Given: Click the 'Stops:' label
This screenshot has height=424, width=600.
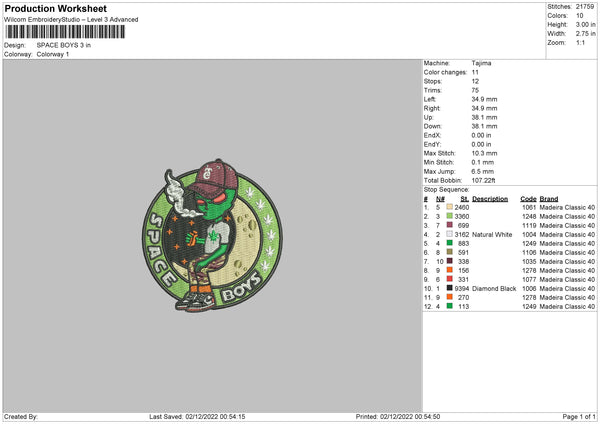Looking at the screenshot, I should pyautogui.click(x=433, y=81).
